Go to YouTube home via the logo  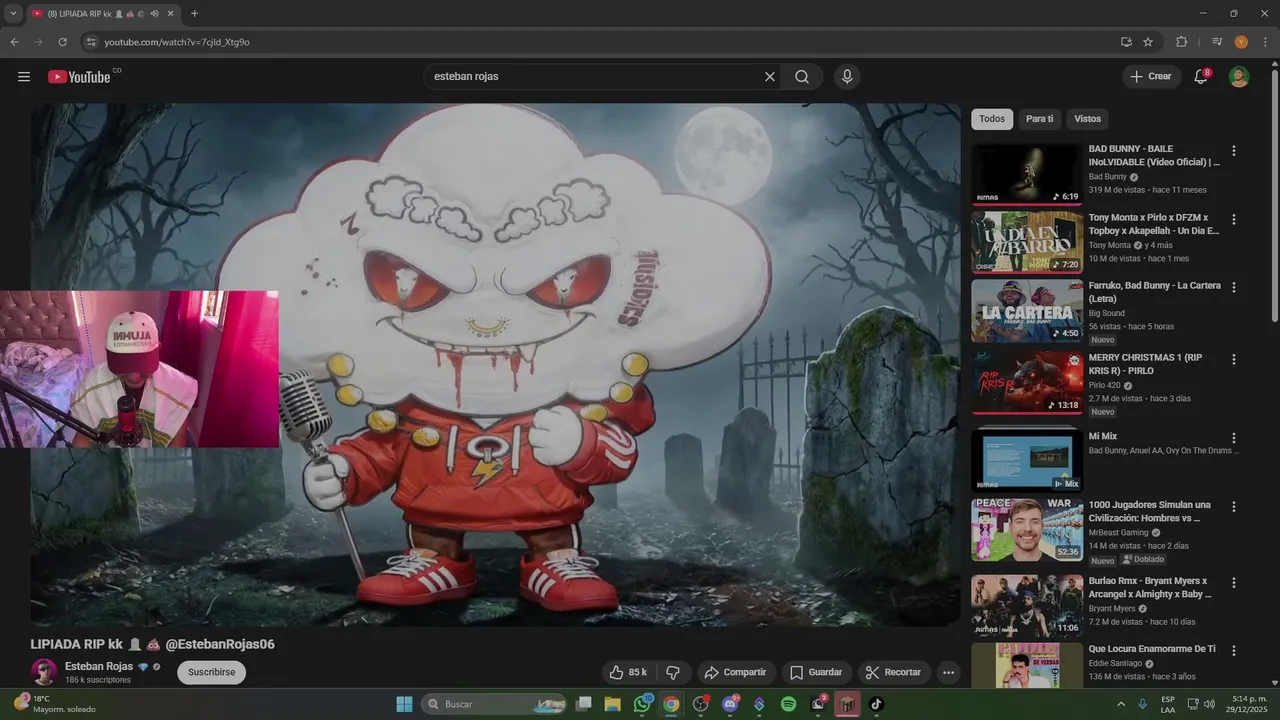tap(79, 77)
